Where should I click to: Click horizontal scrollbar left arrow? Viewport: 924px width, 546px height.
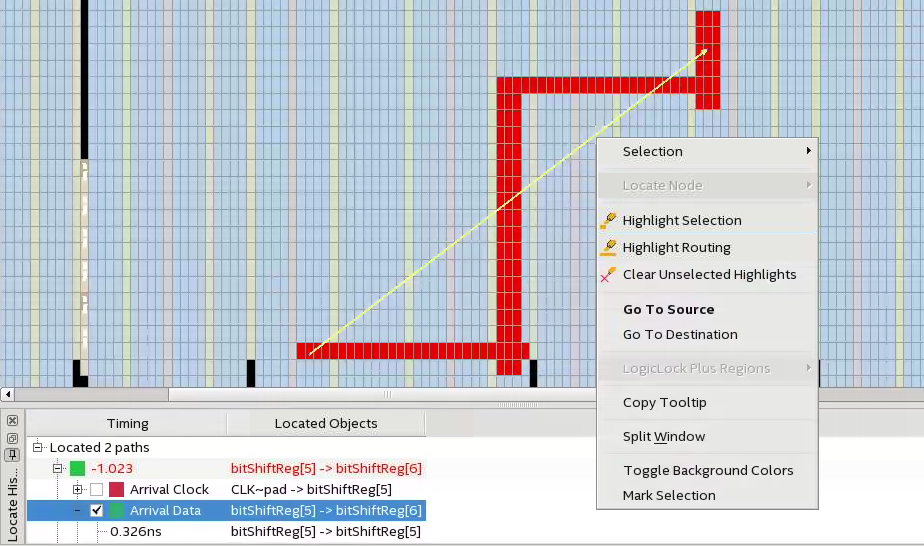(8, 394)
